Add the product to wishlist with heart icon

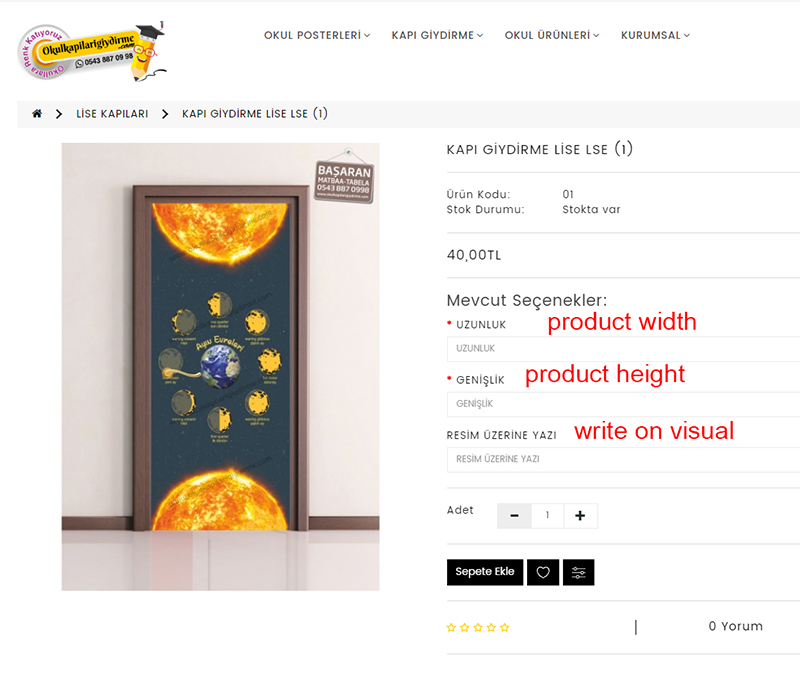(x=543, y=572)
